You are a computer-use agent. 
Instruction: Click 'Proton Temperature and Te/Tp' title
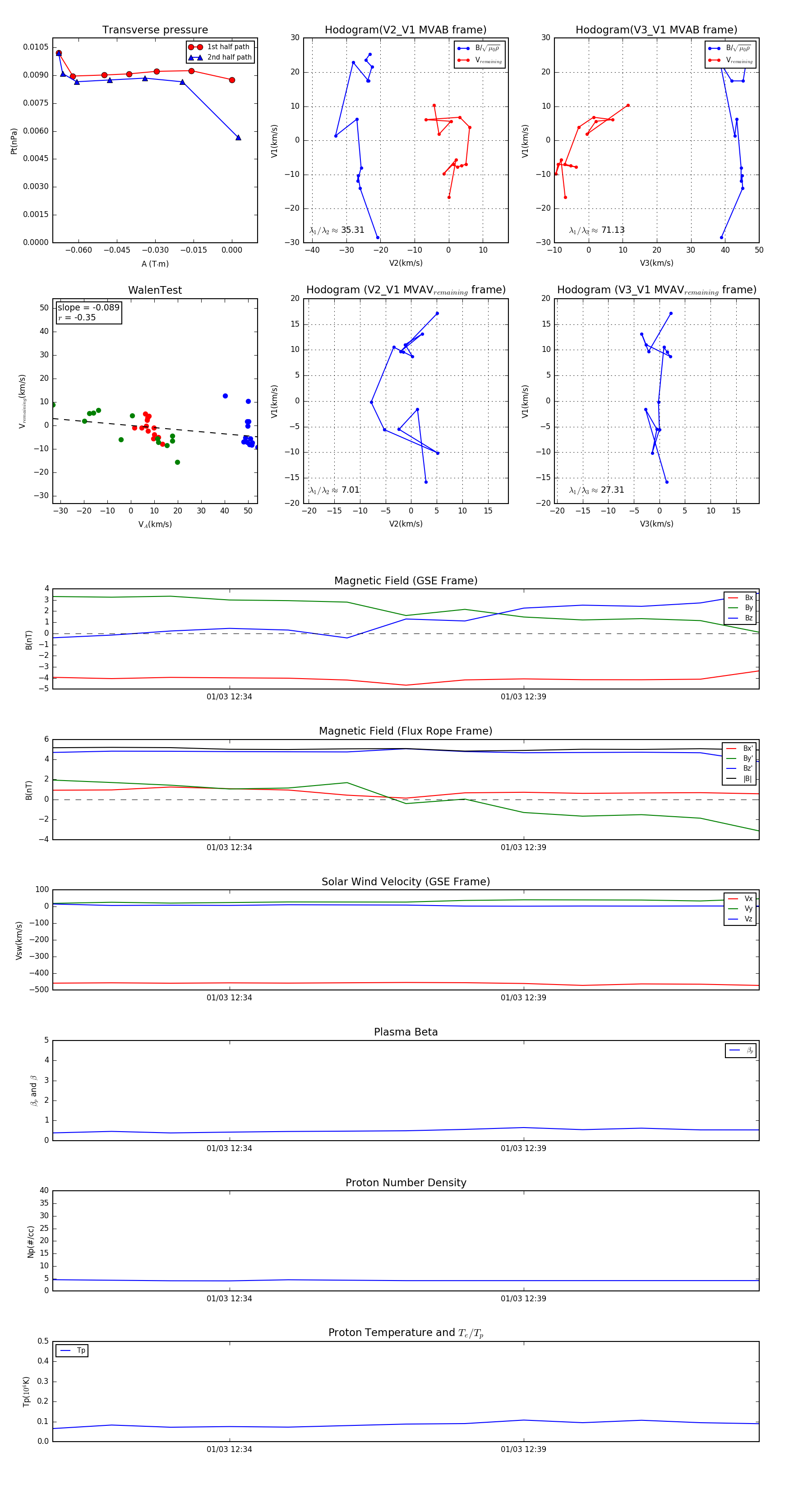click(406, 1333)
